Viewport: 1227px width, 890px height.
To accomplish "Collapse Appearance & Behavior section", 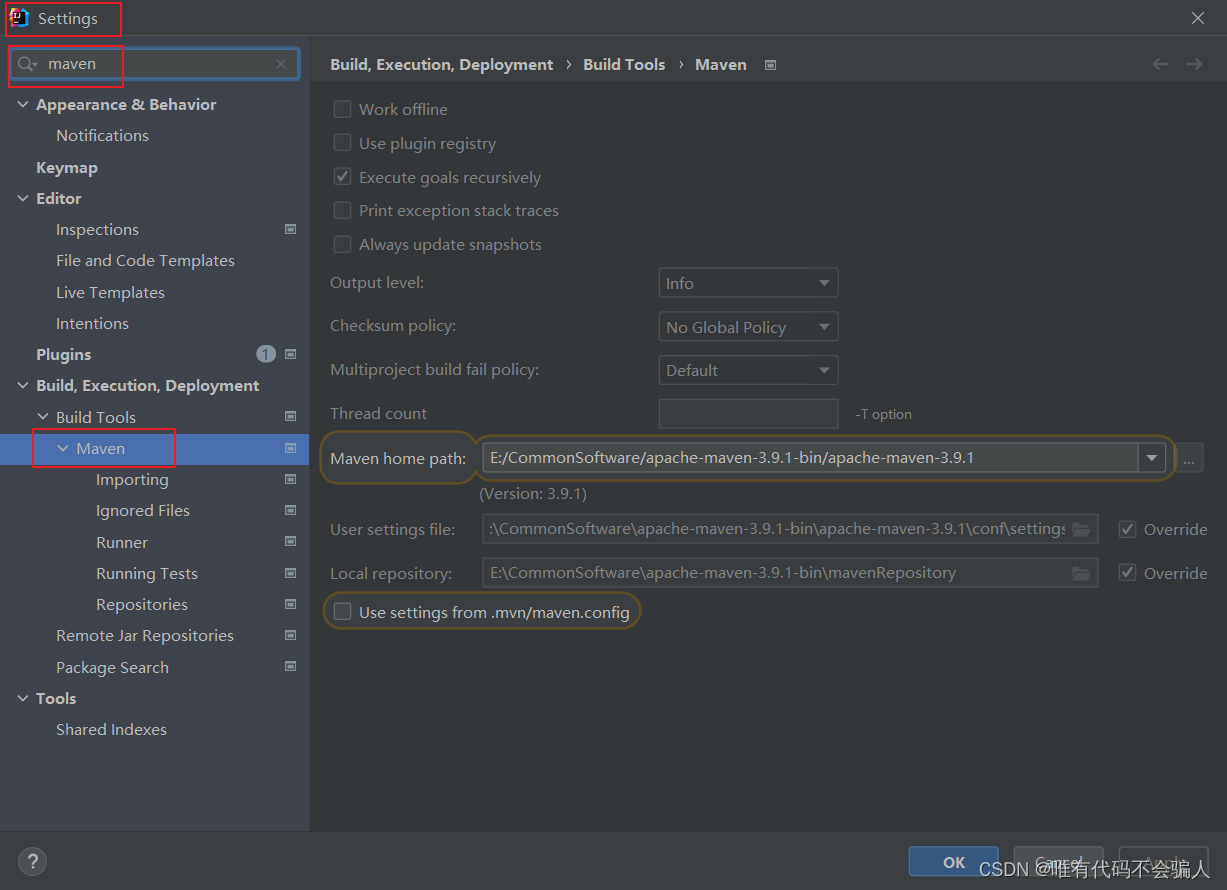I will click(x=23, y=104).
